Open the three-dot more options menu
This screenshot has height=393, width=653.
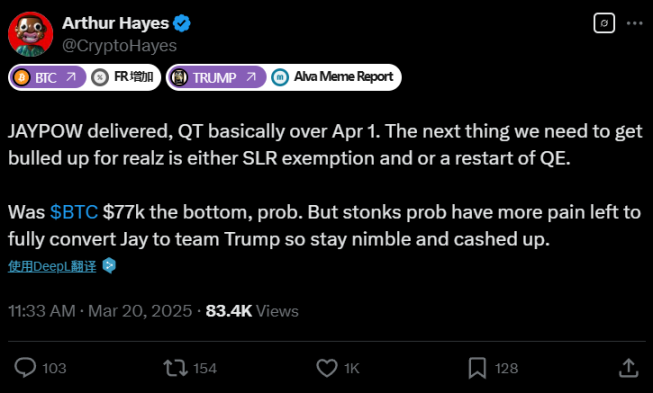[x=635, y=23]
